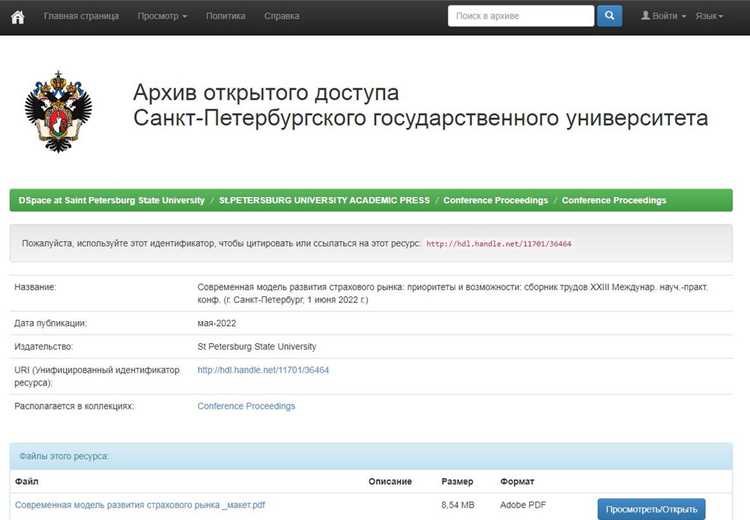Viewport: 750px width, 520px height.
Task: Open last Conference Proceedings breadcrumb
Action: click(x=614, y=200)
